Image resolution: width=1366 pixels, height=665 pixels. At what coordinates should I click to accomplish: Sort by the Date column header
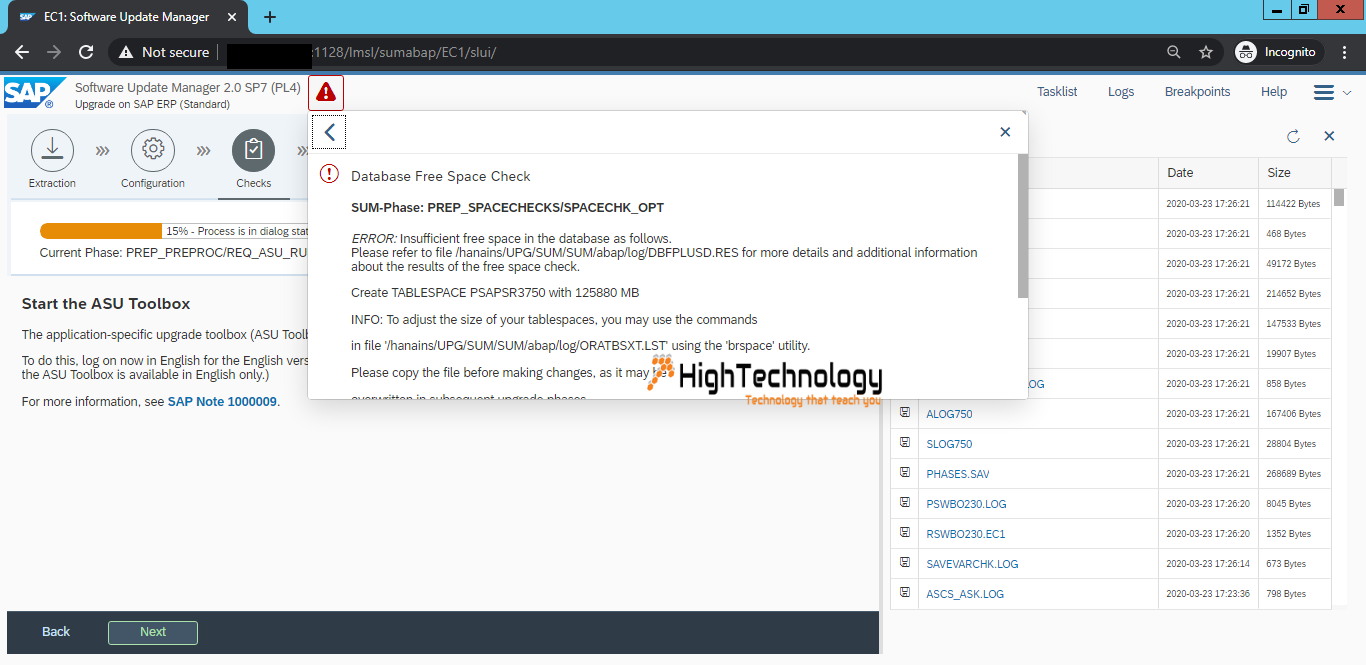point(1208,173)
